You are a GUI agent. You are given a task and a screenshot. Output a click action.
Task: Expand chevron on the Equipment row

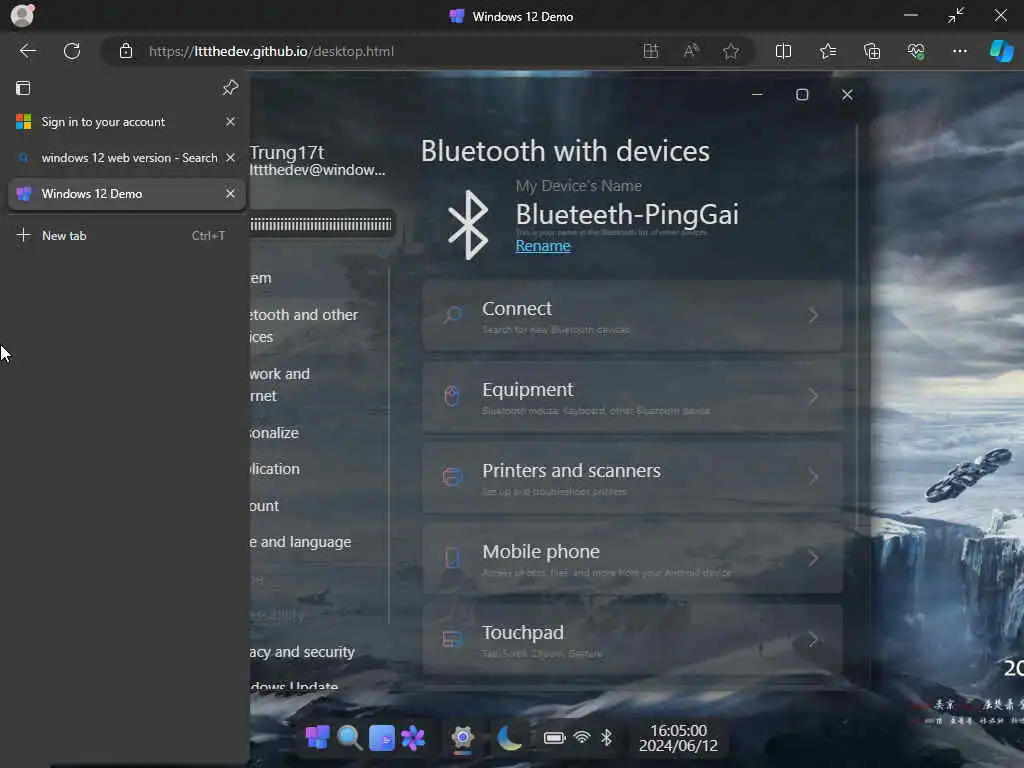pos(813,396)
